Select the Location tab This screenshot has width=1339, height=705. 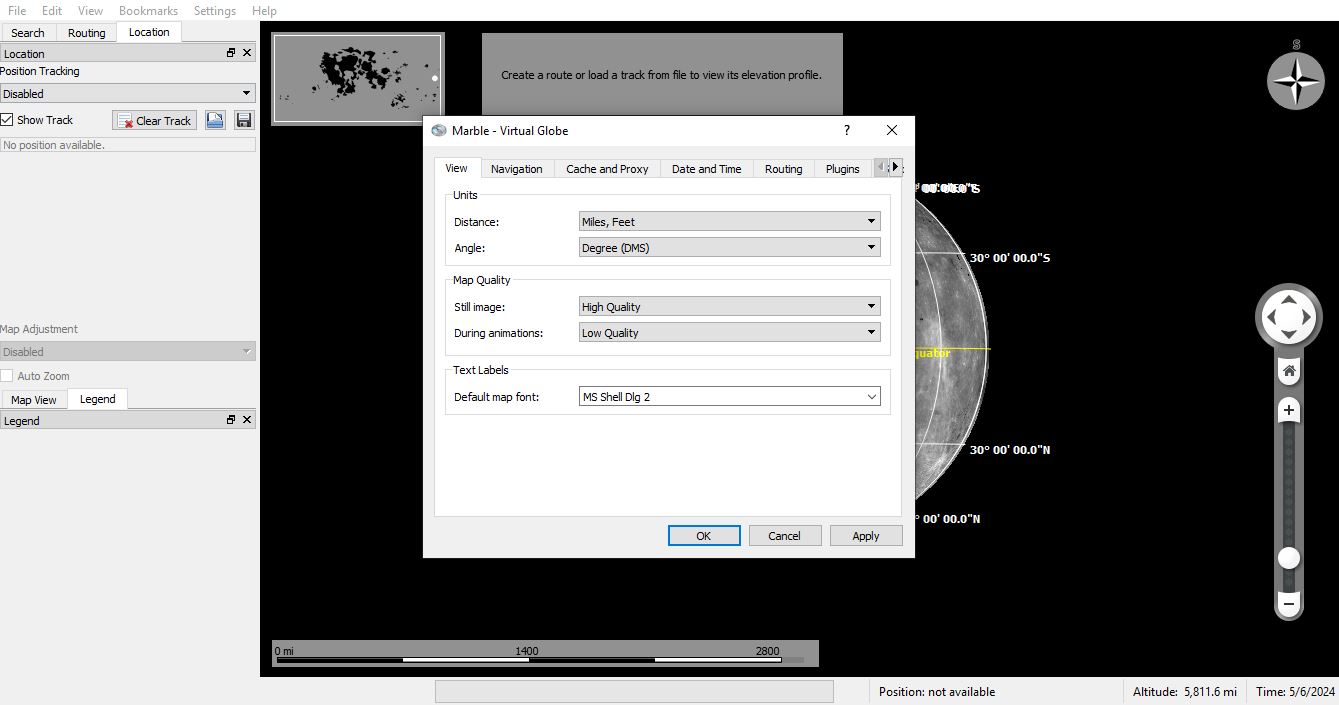[149, 32]
